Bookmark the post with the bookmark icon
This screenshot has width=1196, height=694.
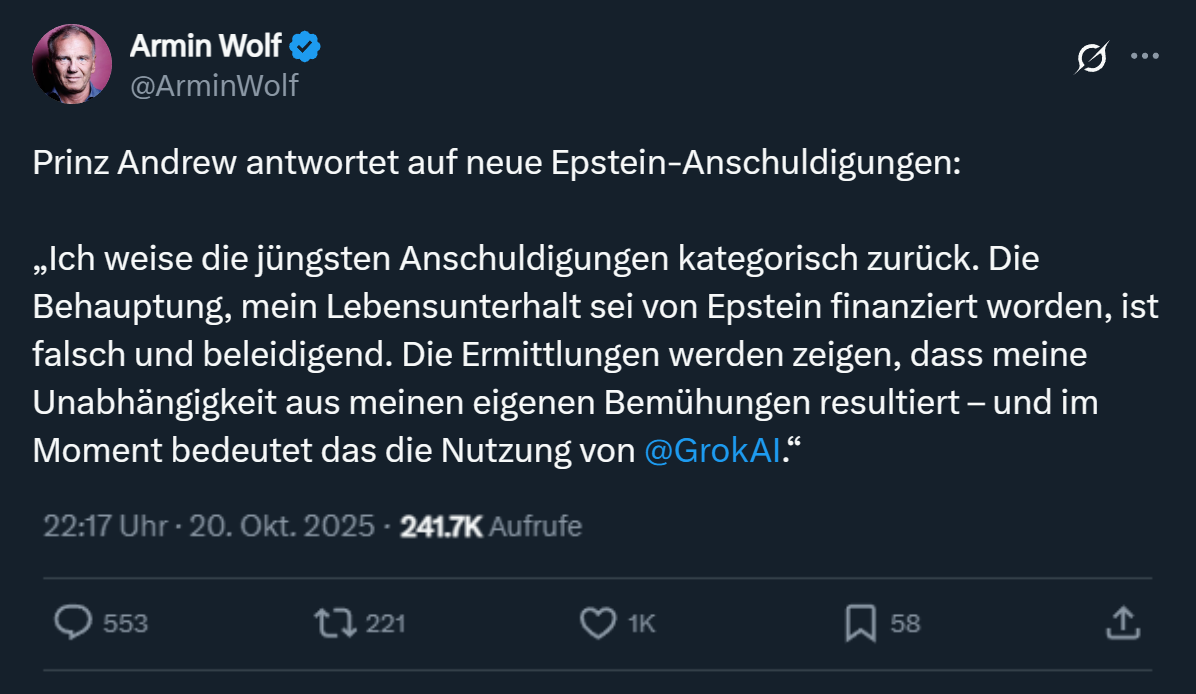coord(860,623)
